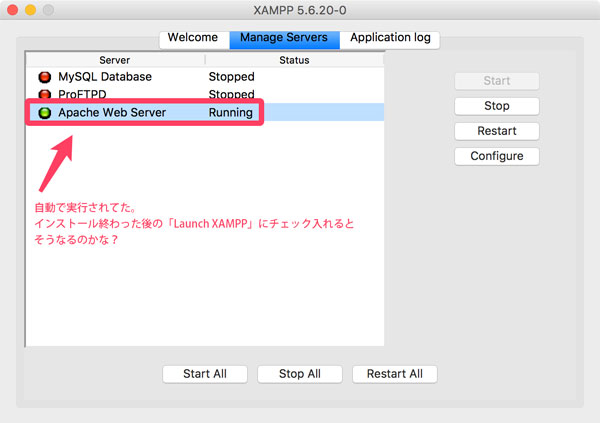600x423 pixels.
Task: Select the MySQL Database row
Action: [205, 77]
